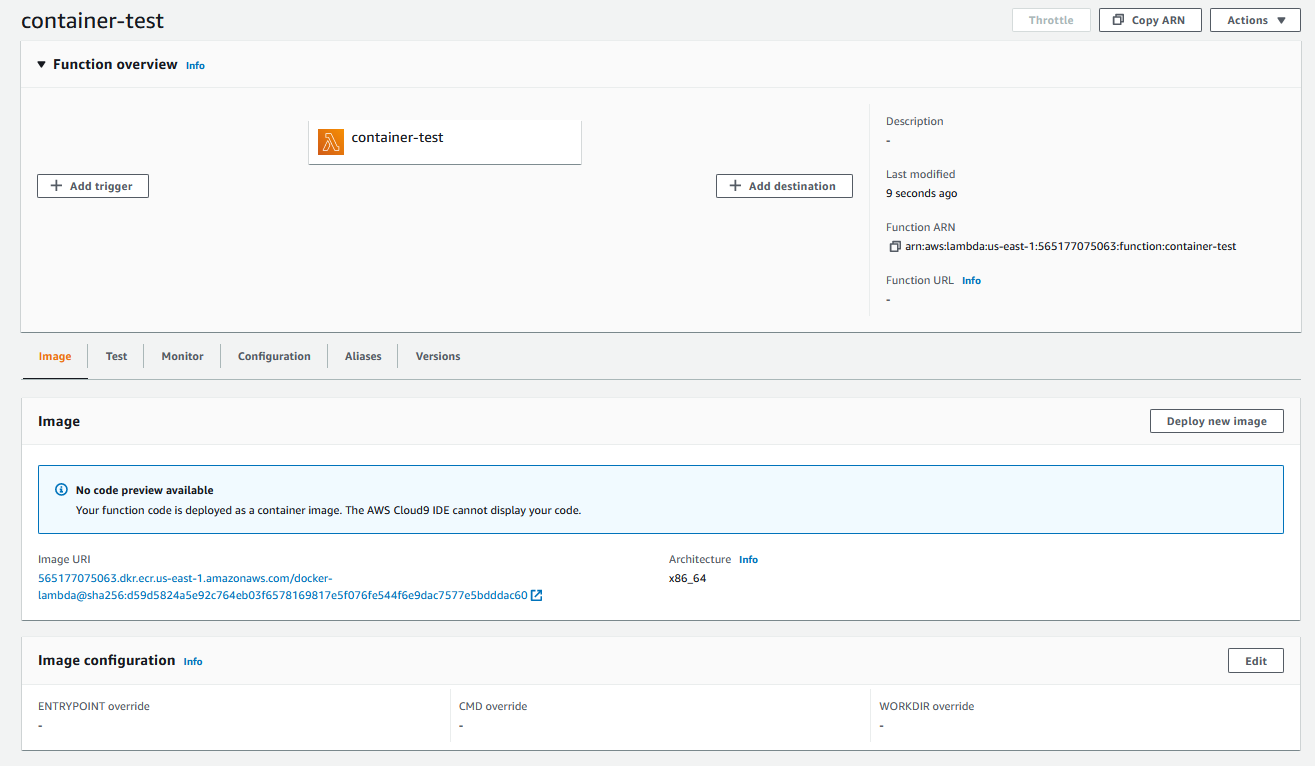The image size is (1315, 766).
Task: Click the external link icon beside Image URI
Action: pos(537,595)
